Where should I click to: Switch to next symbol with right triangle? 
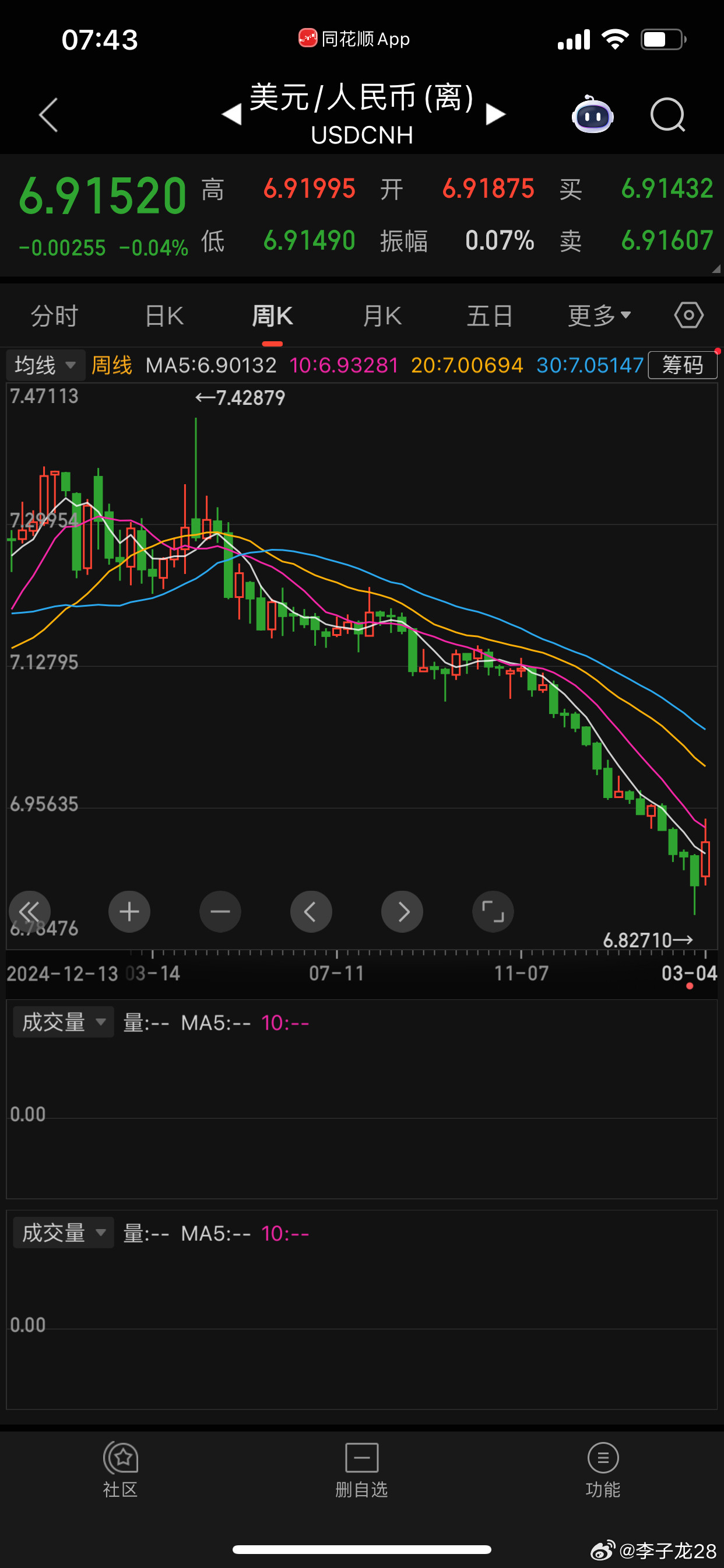(x=495, y=114)
